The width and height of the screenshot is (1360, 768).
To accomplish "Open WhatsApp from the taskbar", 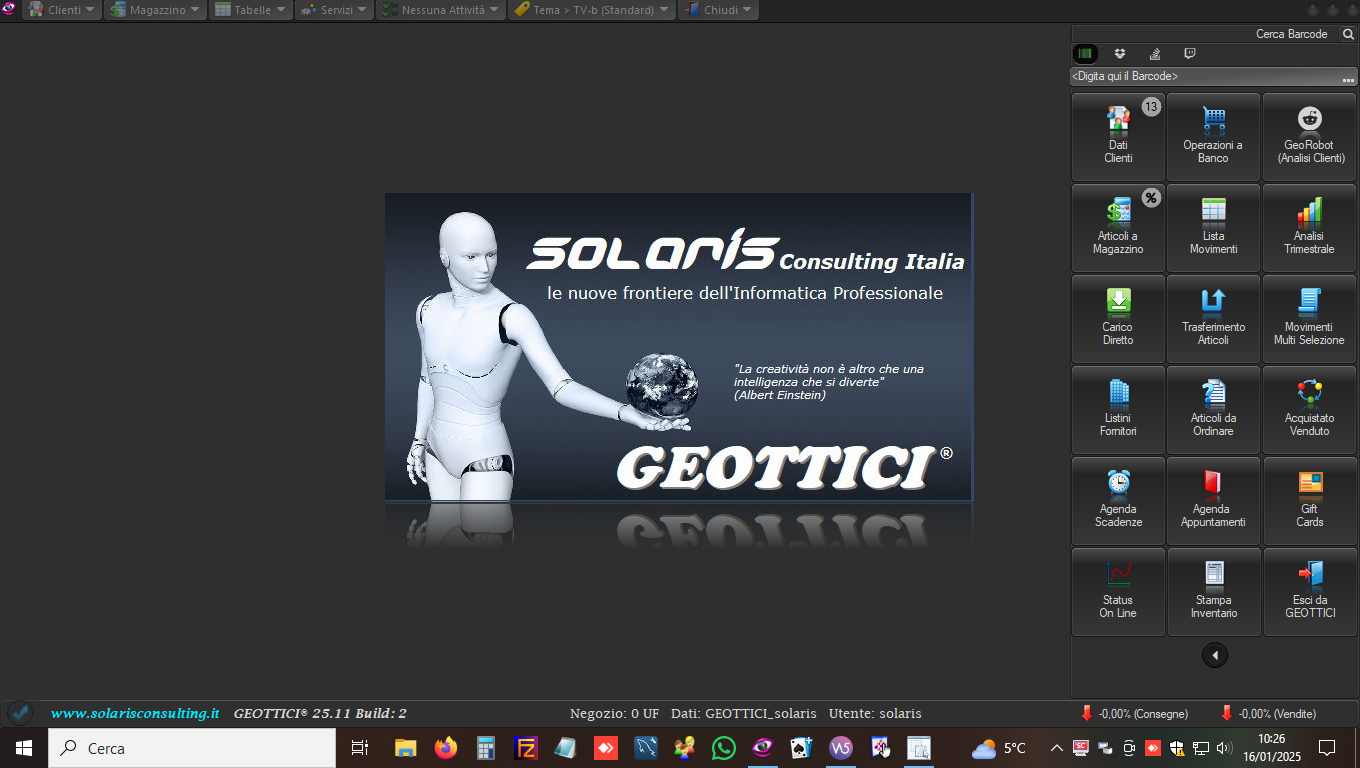I will [724, 748].
